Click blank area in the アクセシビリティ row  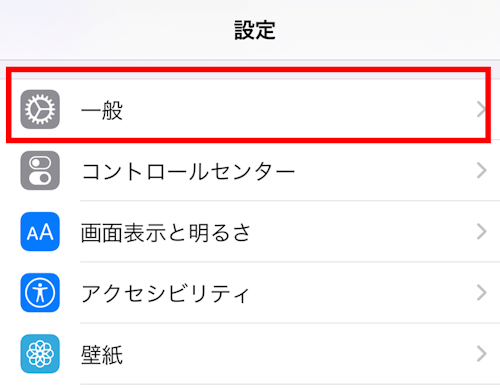360,292
